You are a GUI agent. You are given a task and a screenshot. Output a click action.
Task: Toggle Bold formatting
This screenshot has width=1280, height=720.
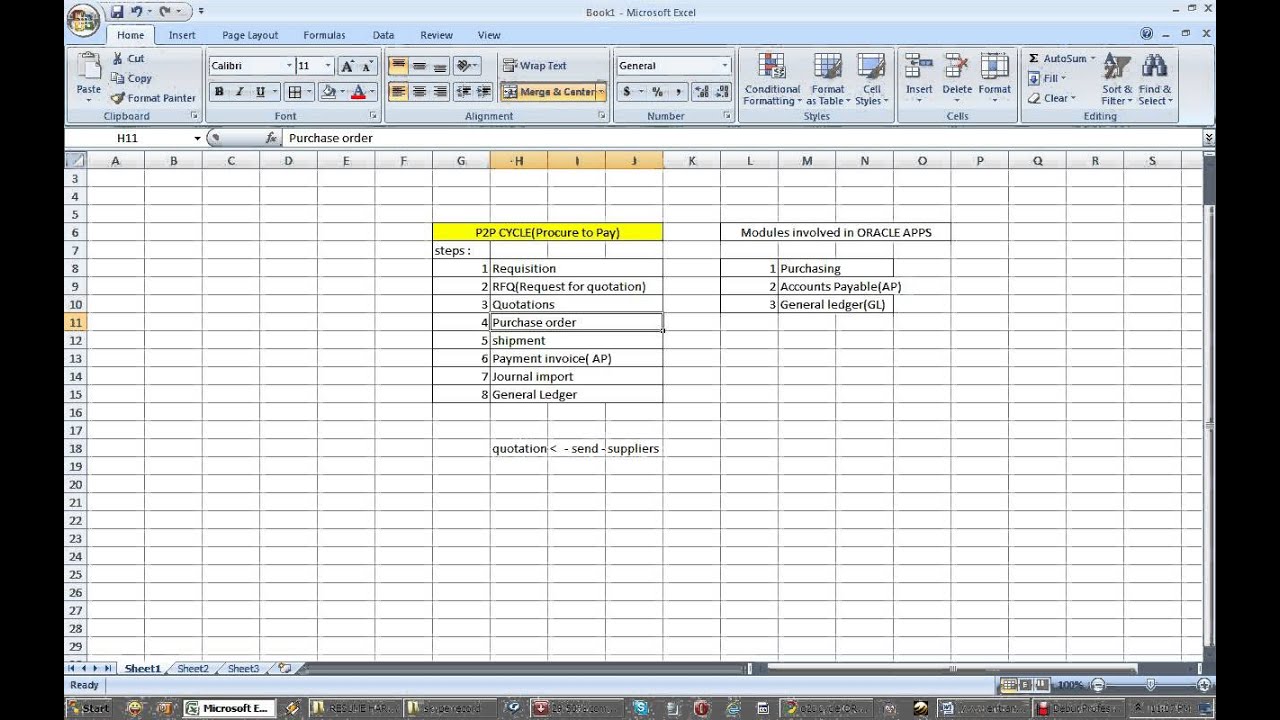pos(219,92)
